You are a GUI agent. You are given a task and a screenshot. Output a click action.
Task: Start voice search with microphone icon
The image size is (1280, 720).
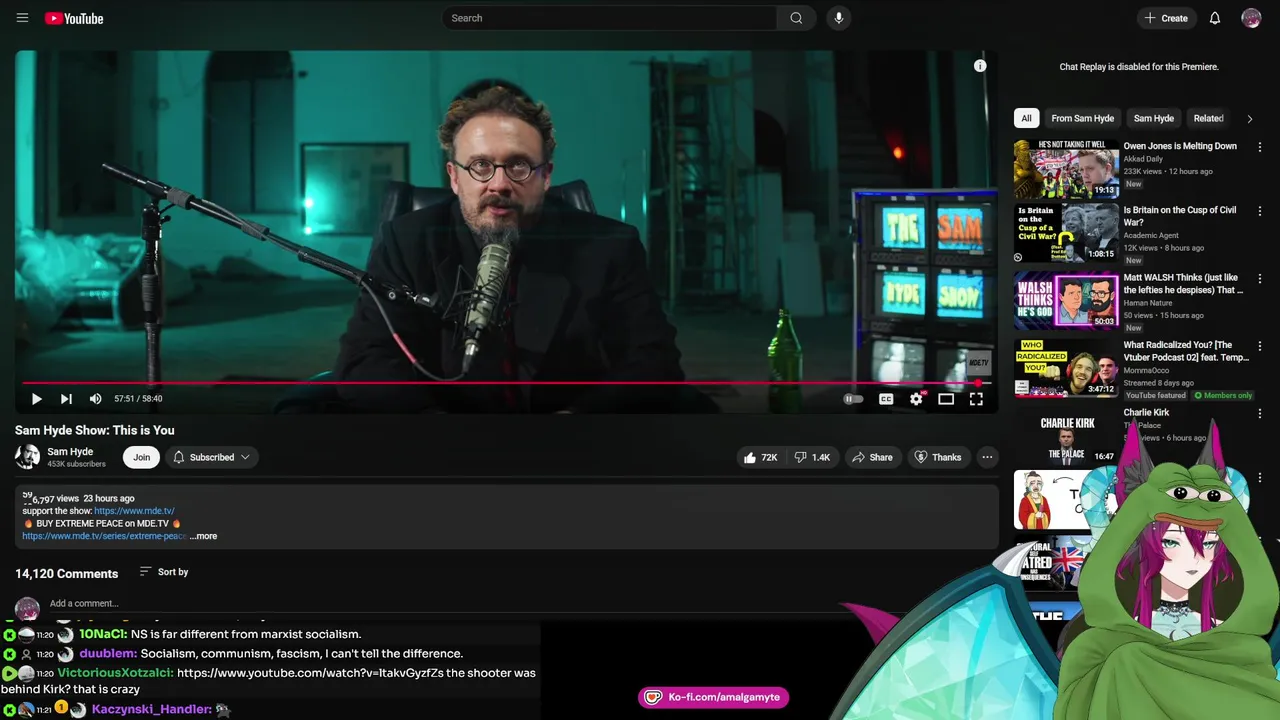pyautogui.click(x=838, y=18)
